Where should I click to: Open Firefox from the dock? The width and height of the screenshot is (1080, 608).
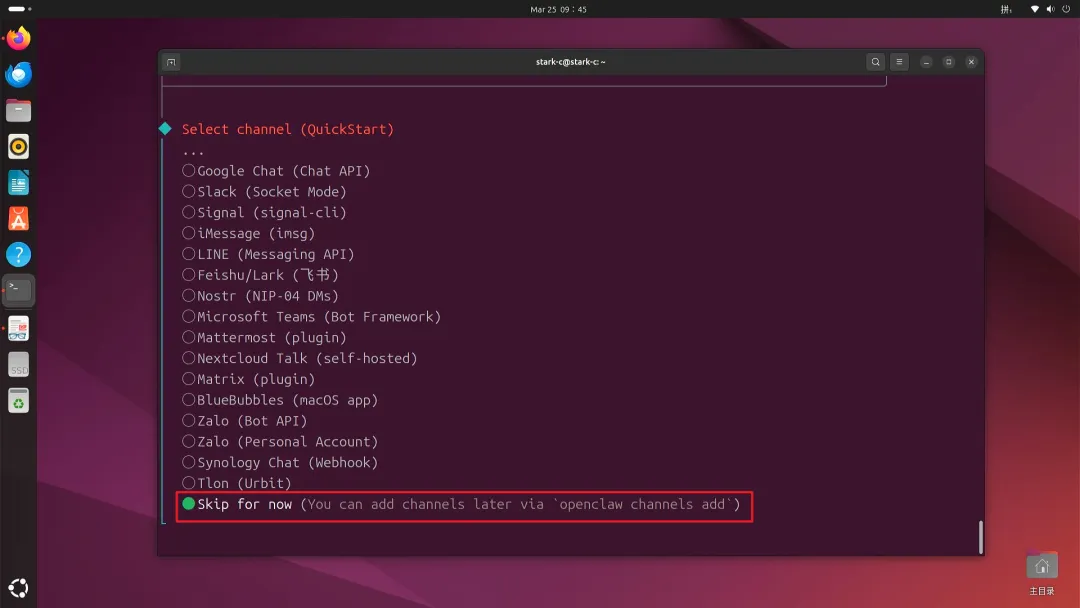pos(19,38)
